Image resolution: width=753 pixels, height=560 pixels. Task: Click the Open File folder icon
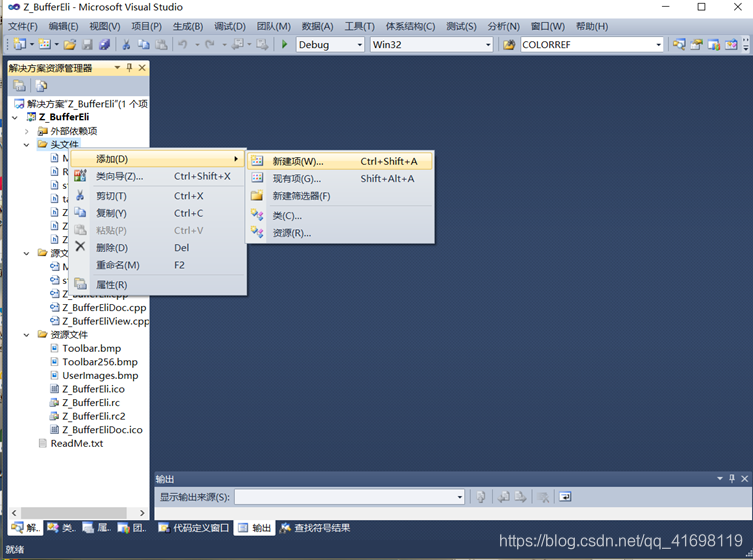click(x=70, y=45)
